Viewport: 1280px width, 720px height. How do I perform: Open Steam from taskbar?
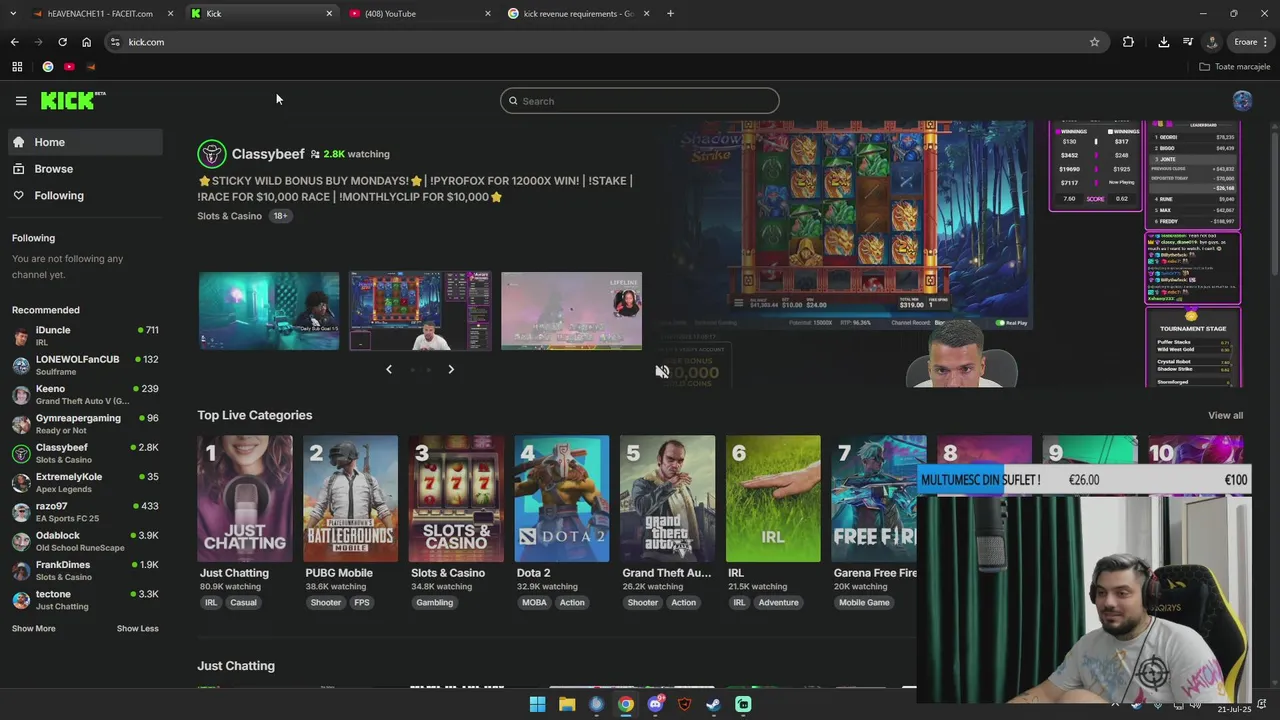click(713, 704)
